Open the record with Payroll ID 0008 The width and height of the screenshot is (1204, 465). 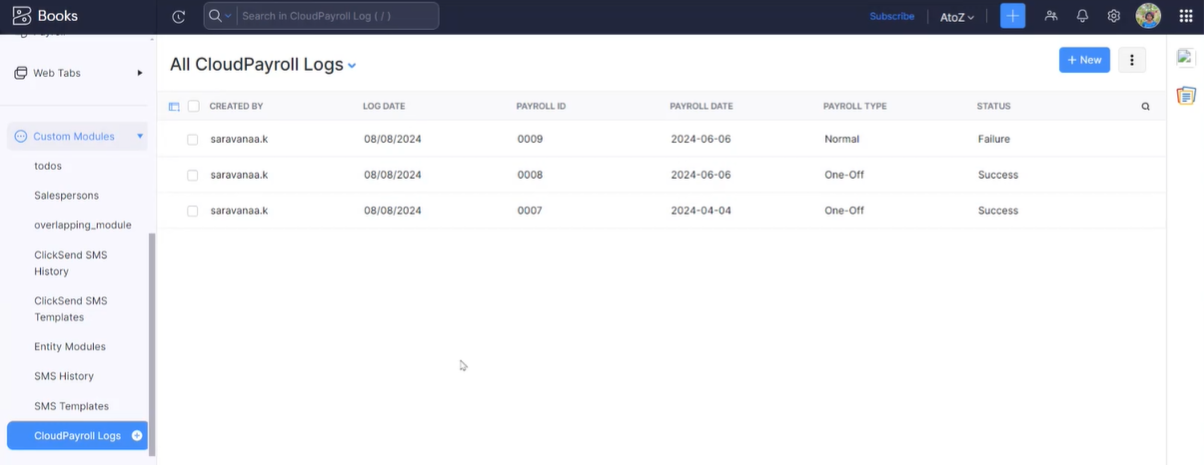pyautogui.click(x=530, y=175)
